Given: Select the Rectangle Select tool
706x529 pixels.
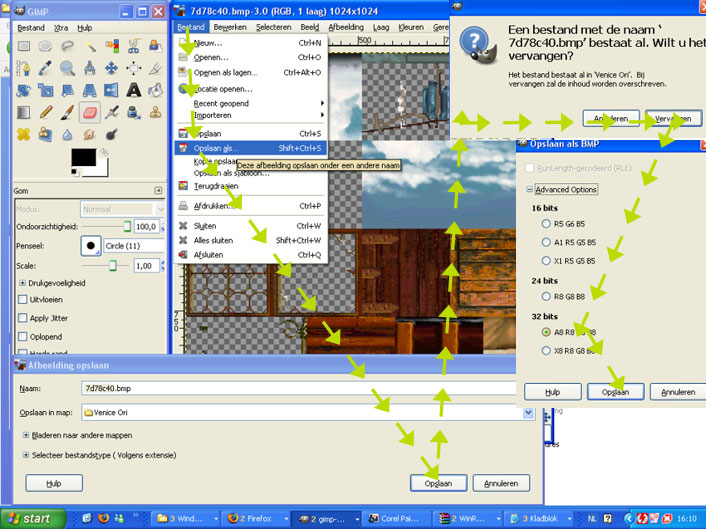Looking at the screenshot, I should [x=23, y=46].
